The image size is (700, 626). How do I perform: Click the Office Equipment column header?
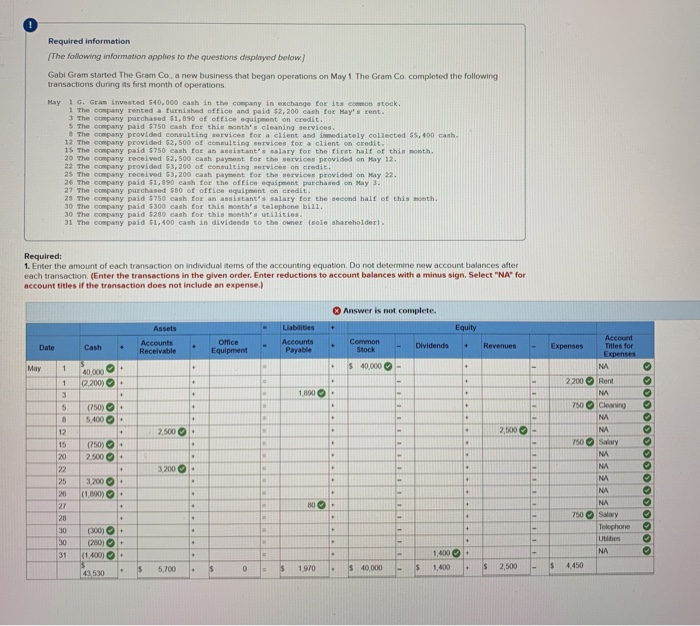229,346
